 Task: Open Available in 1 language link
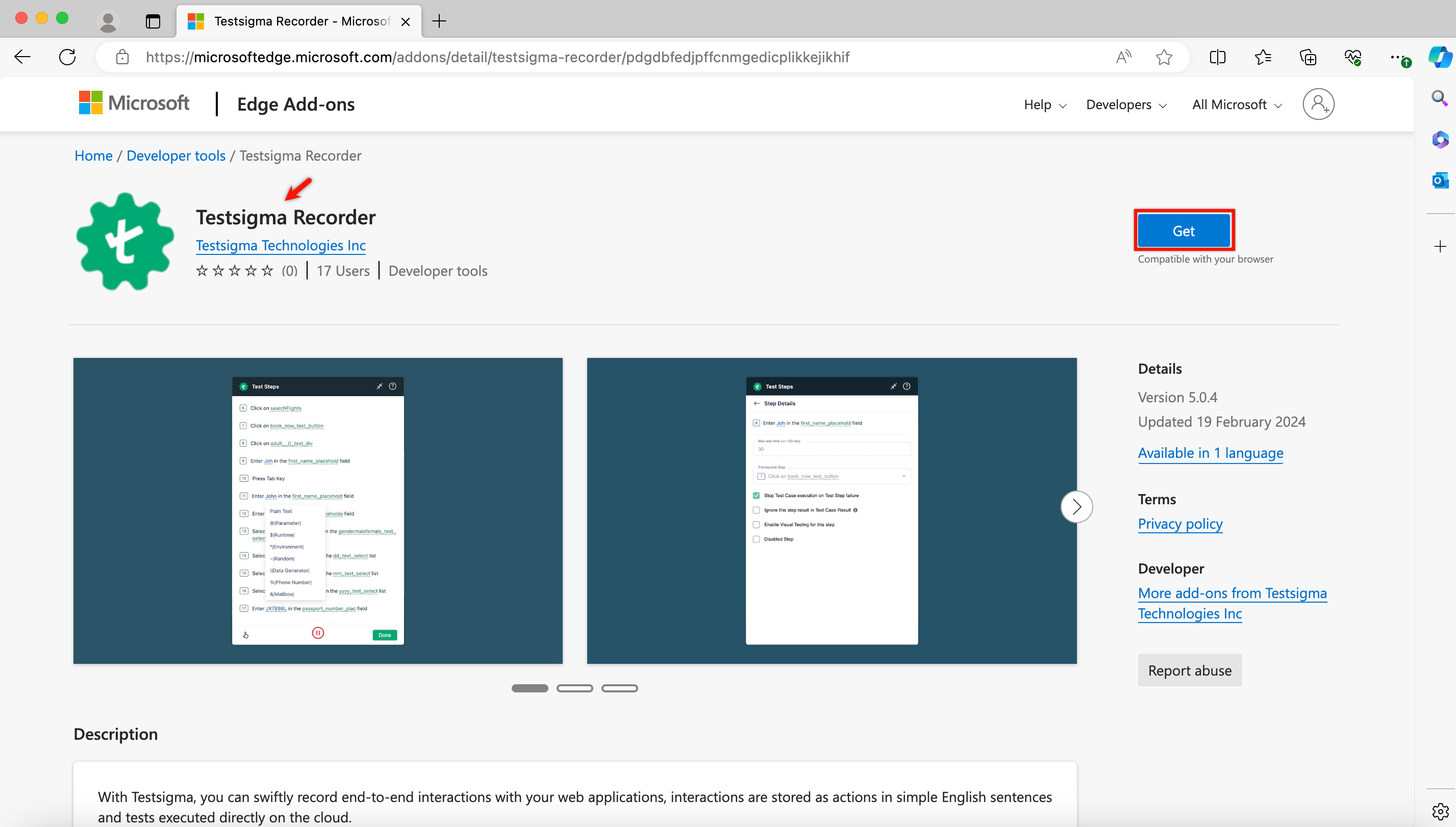[x=1210, y=453]
